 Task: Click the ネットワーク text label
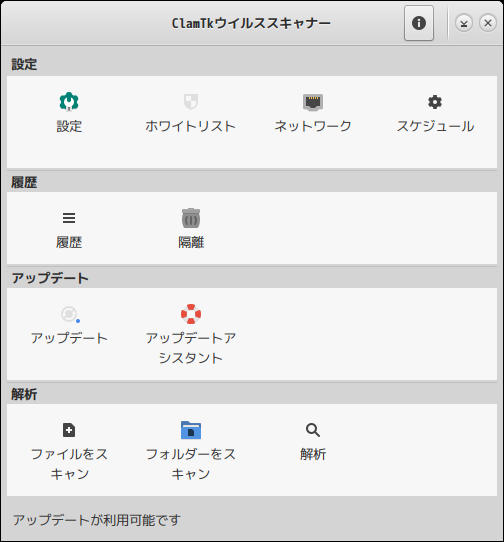click(x=313, y=126)
